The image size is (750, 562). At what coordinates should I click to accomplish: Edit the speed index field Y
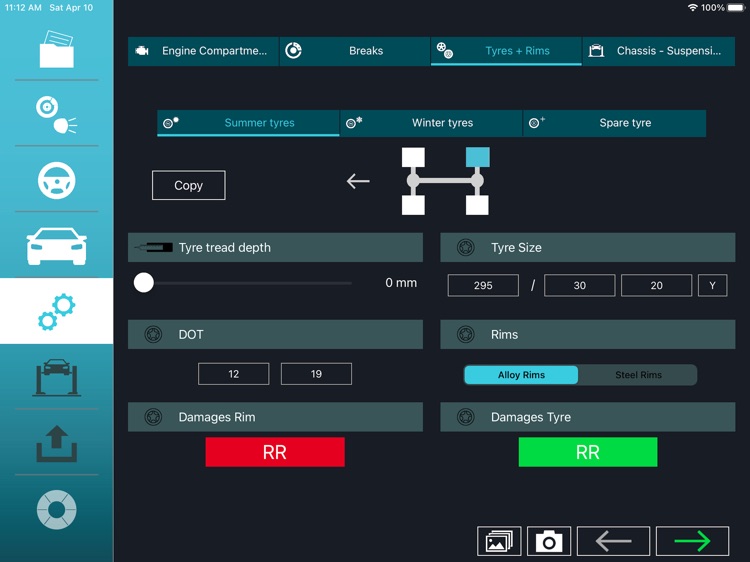click(x=713, y=286)
